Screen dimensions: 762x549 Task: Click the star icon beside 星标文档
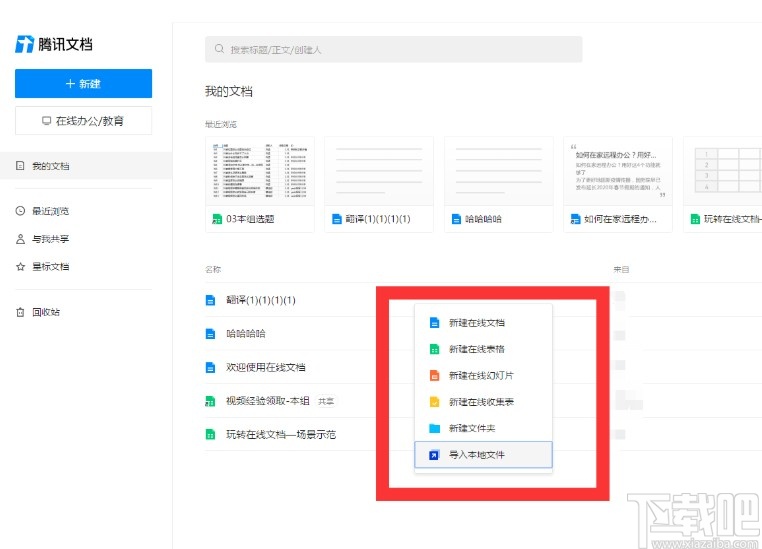point(20,267)
